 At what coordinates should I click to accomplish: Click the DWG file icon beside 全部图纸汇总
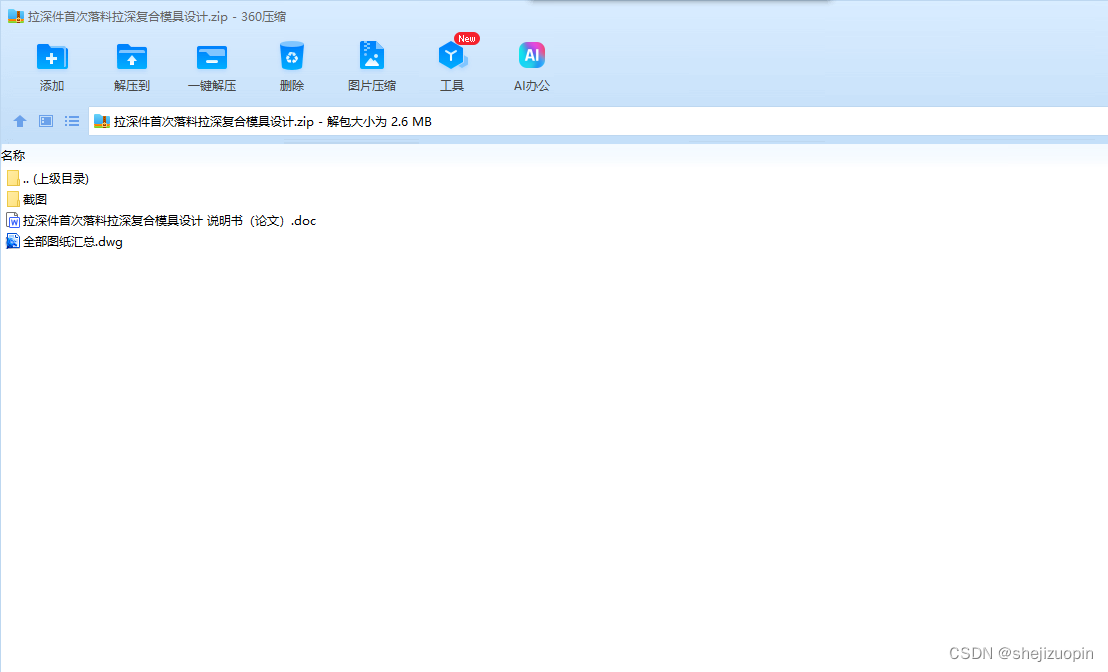pos(13,242)
